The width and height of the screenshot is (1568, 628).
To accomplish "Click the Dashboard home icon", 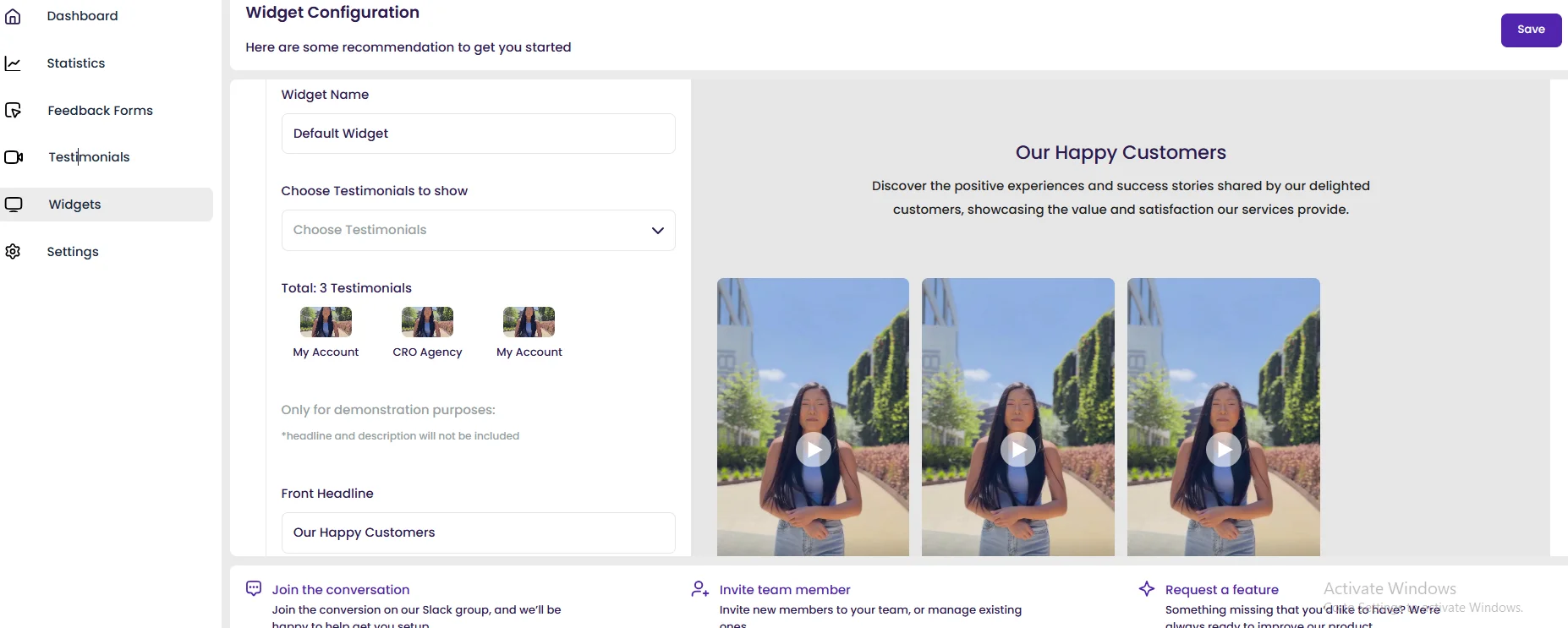I will click(13, 16).
